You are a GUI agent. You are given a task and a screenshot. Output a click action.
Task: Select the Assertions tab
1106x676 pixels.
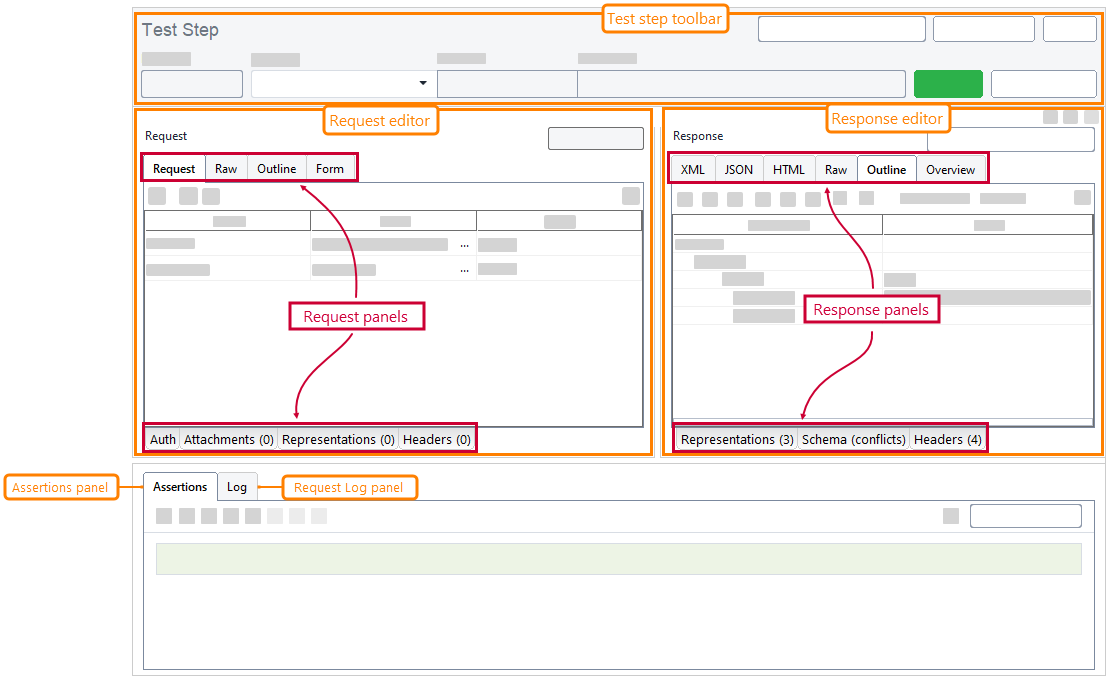tap(179, 486)
